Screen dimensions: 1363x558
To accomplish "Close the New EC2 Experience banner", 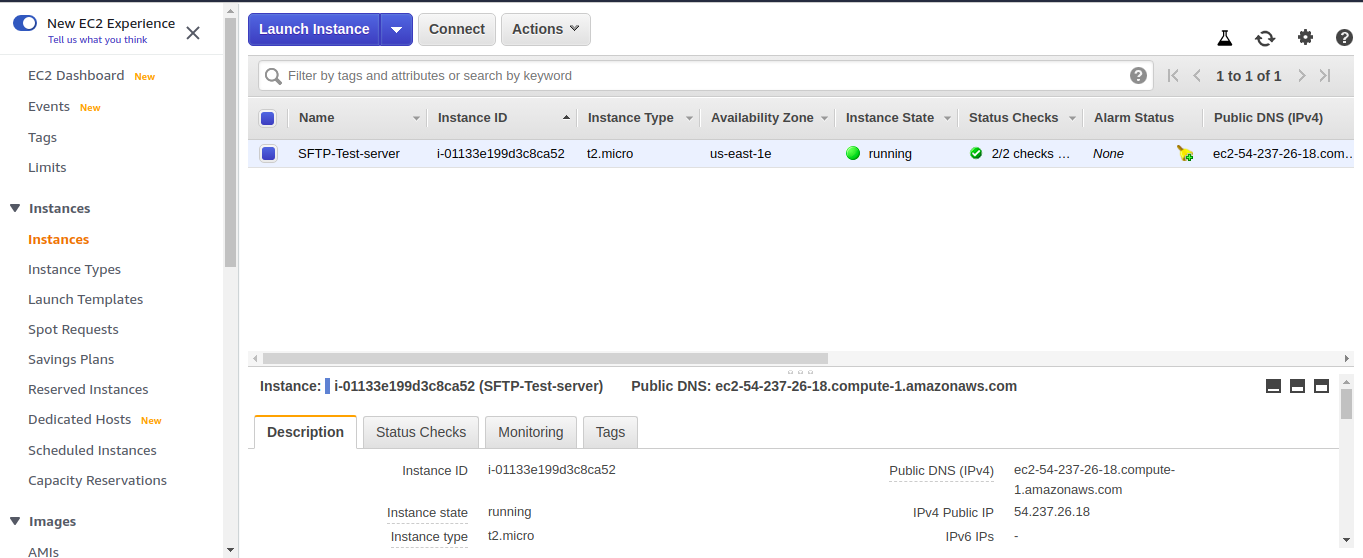I will pyautogui.click(x=193, y=32).
